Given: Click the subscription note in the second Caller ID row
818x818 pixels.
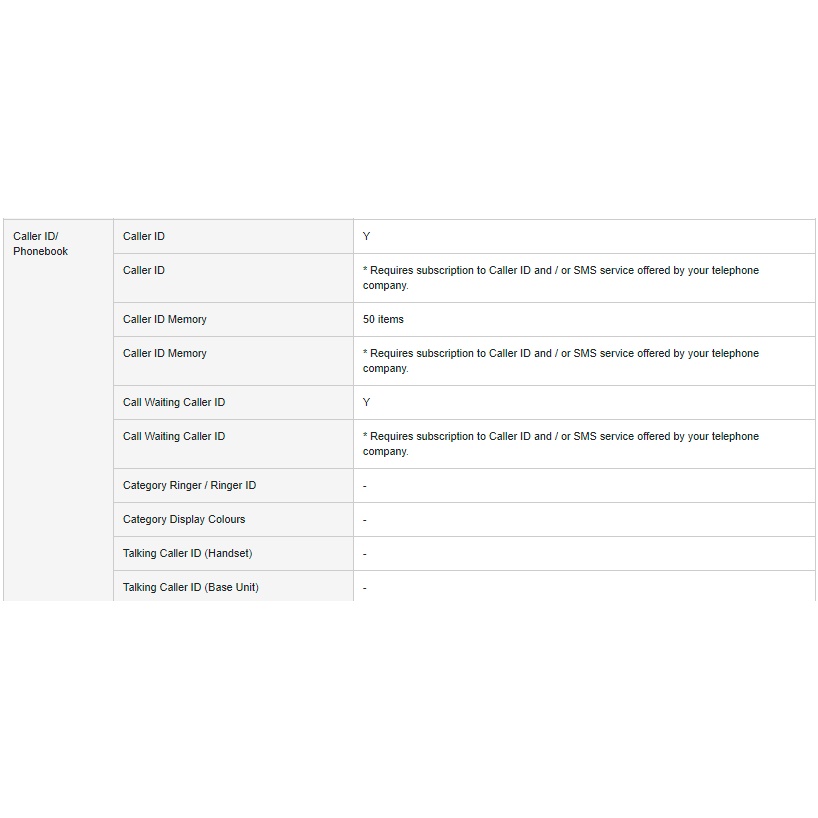Looking at the screenshot, I should pos(560,278).
